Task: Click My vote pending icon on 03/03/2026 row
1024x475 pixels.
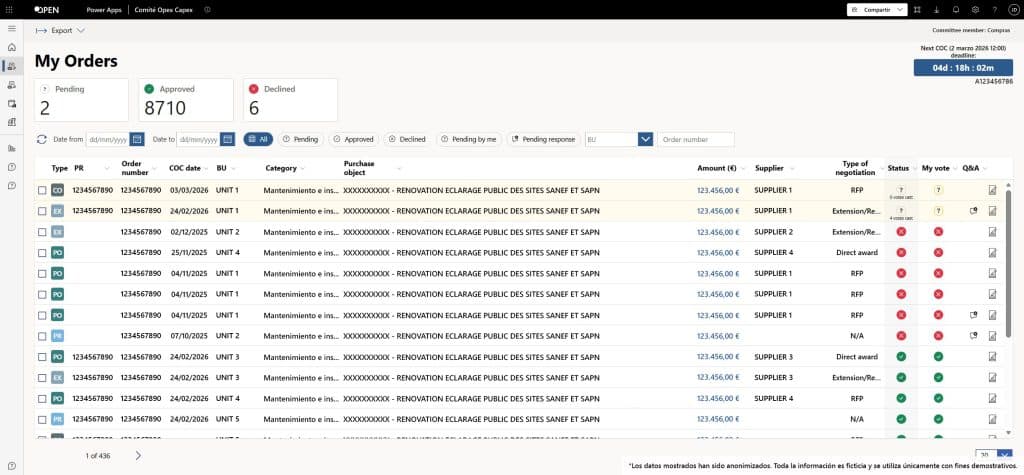Action: 938,190
